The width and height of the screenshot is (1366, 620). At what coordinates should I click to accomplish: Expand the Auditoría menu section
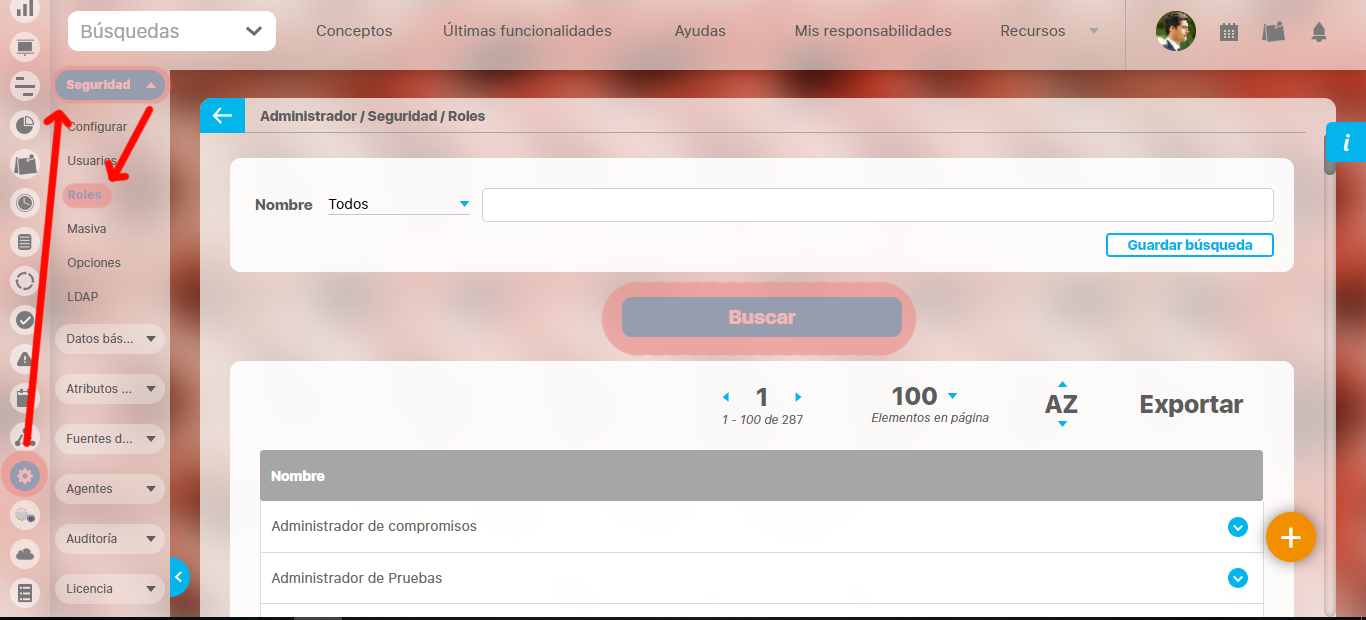110,539
